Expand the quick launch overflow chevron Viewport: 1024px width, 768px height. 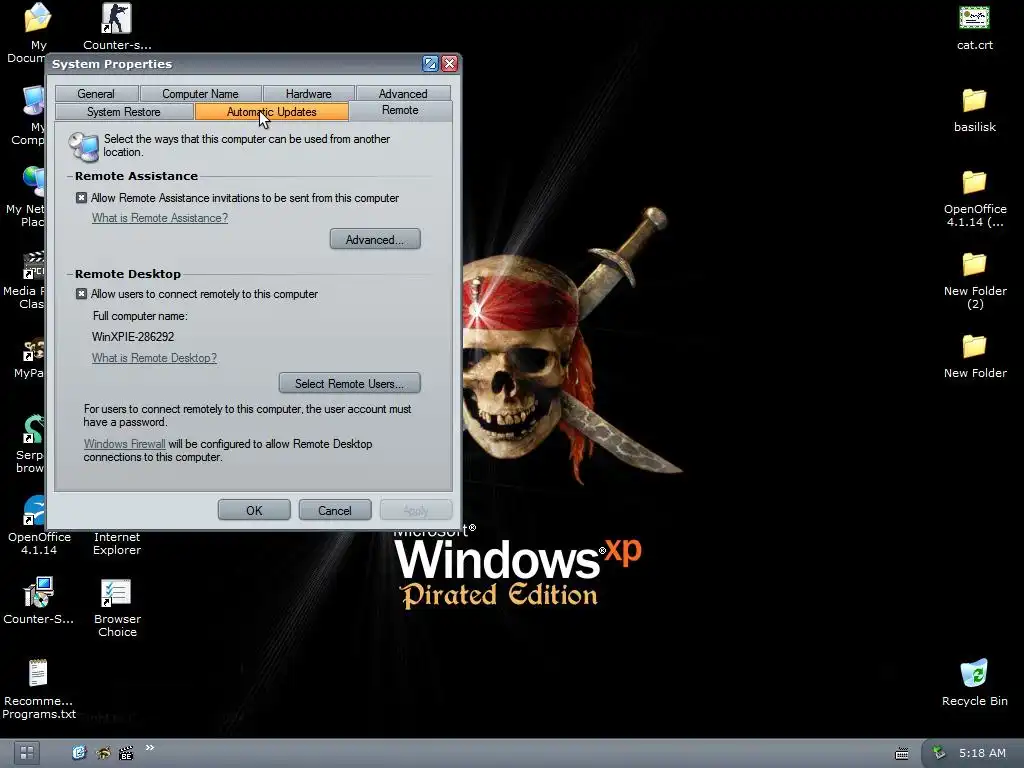150,748
